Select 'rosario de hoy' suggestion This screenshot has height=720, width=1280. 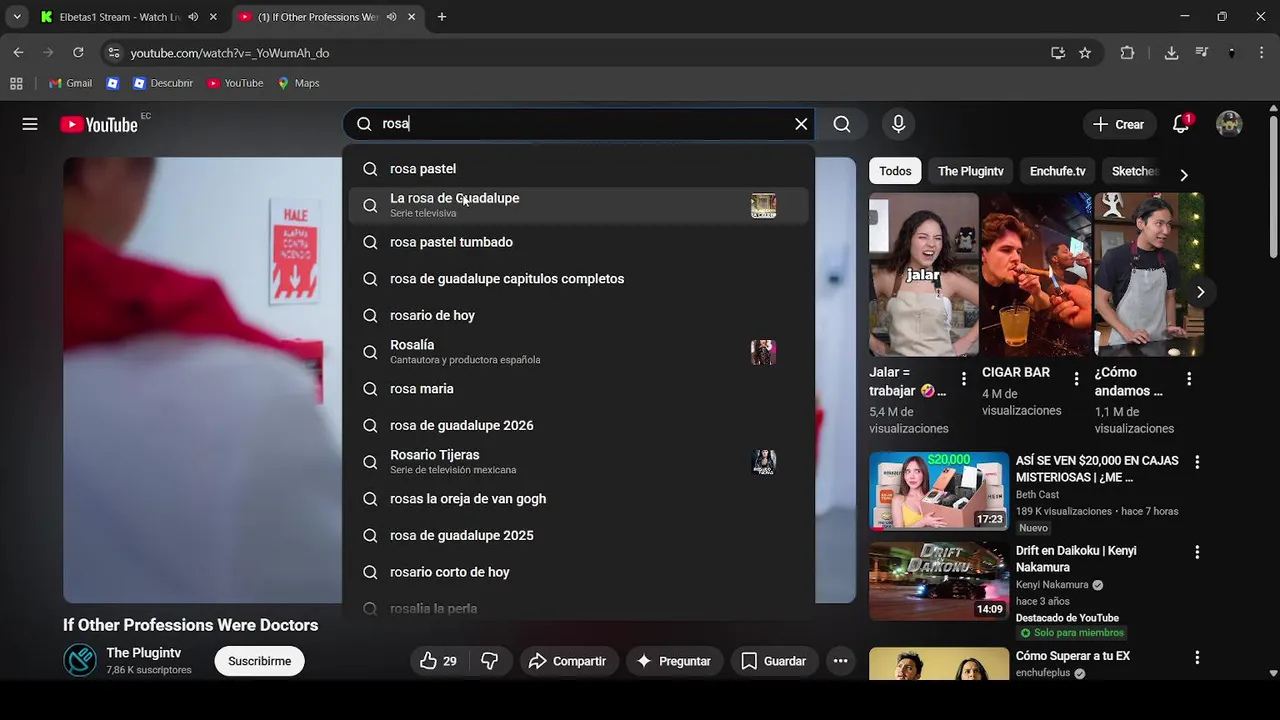click(579, 315)
